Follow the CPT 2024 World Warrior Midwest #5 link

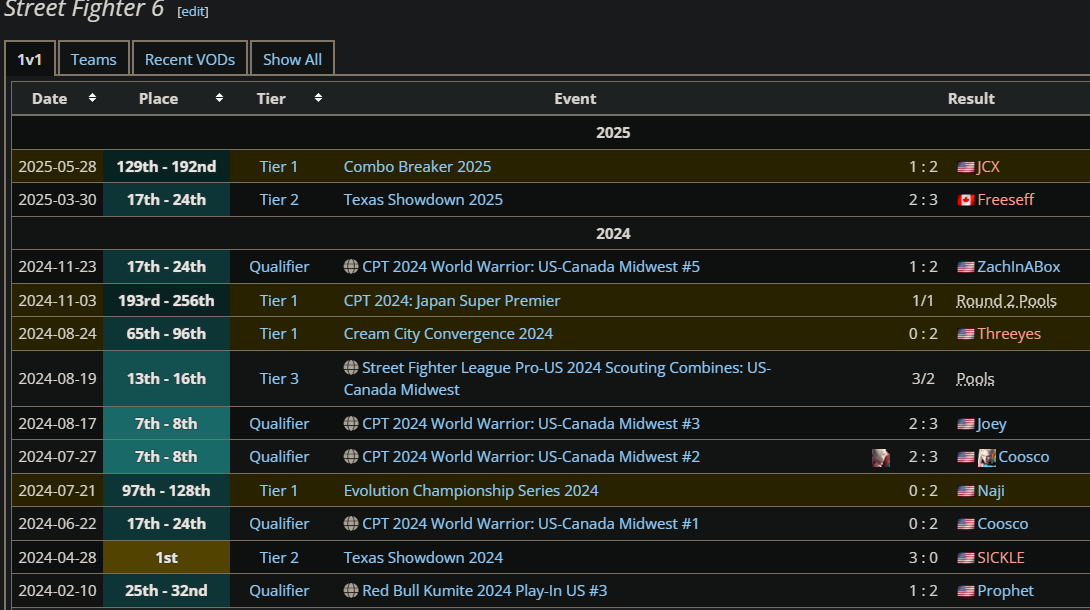click(531, 267)
